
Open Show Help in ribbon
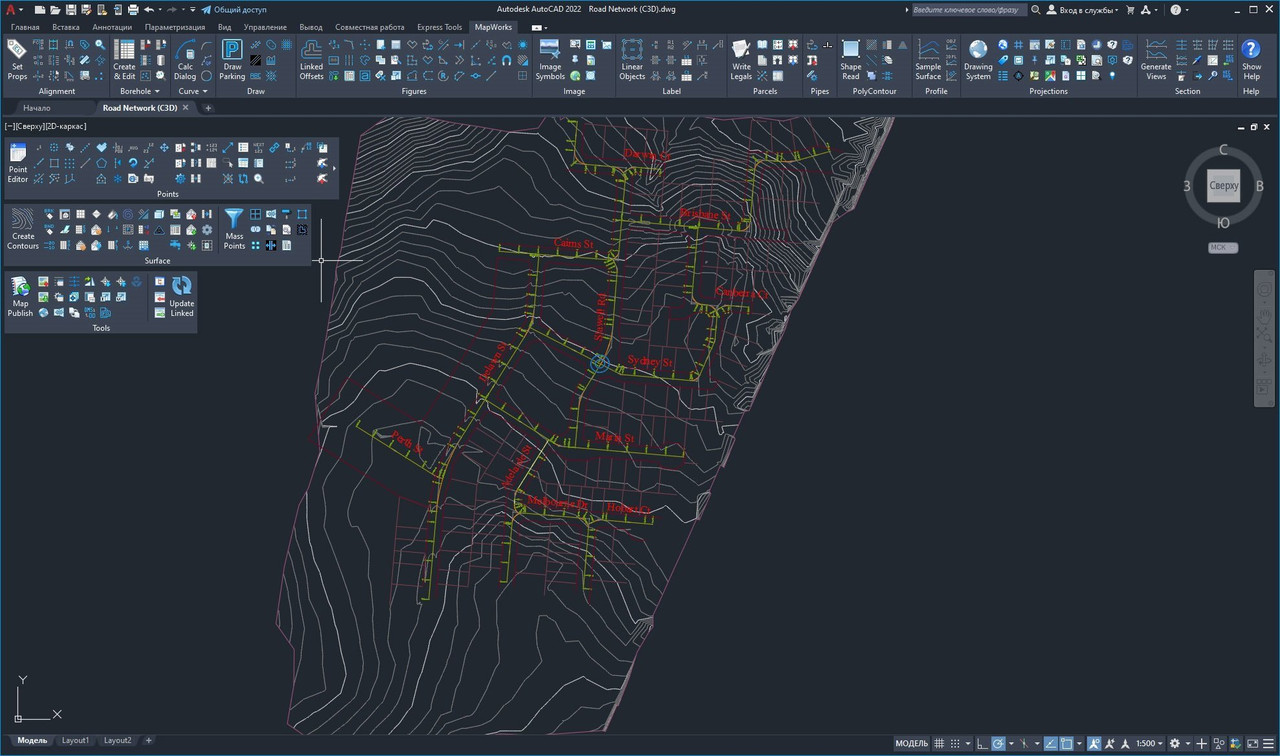click(1251, 60)
